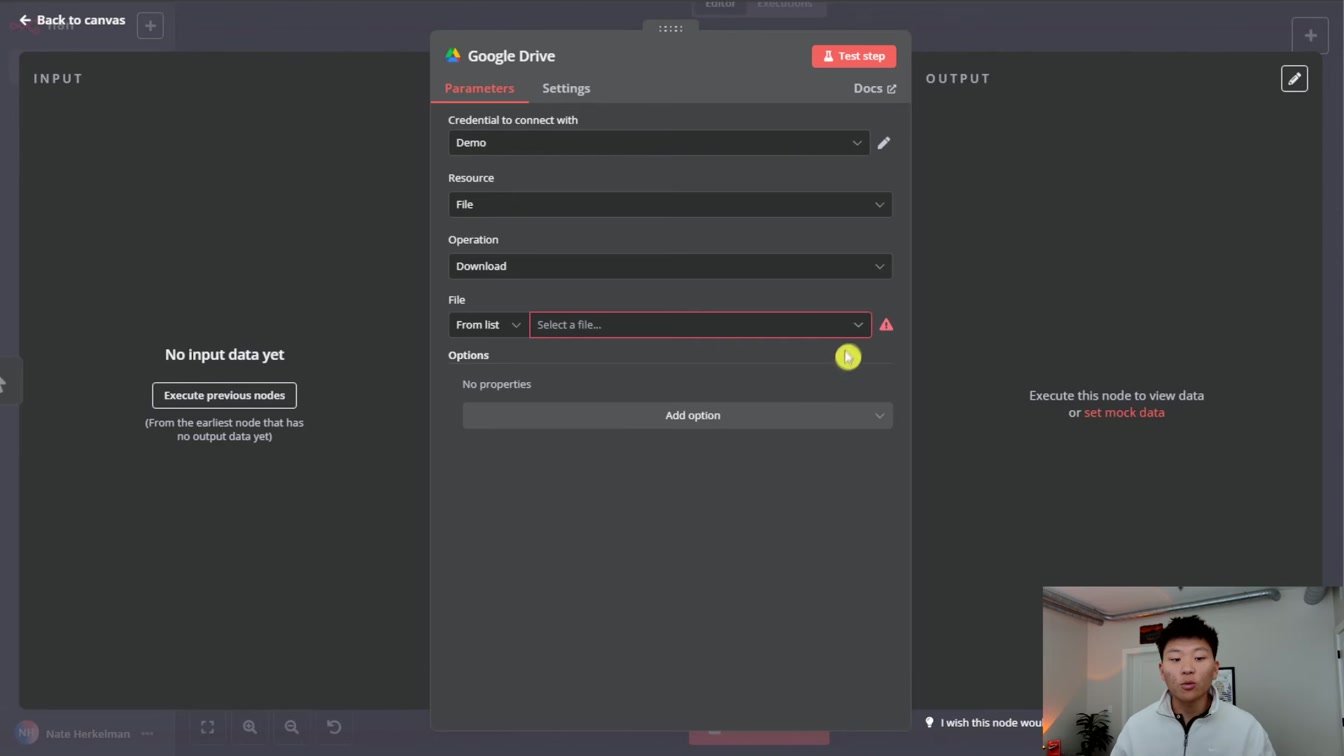This screenshot has width=1344, height=756.
Task: Click the arrow tab on left edge
Action: (x=6, y=384)
